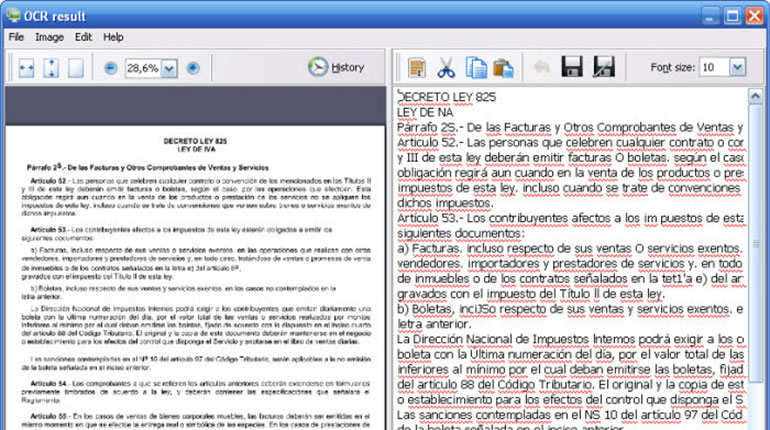Click the 'LEY DE NA' line in OCR text
Image resolution: width=770 pixels, height=430 pixels.
pyautogui.click(x=425, y=112)
